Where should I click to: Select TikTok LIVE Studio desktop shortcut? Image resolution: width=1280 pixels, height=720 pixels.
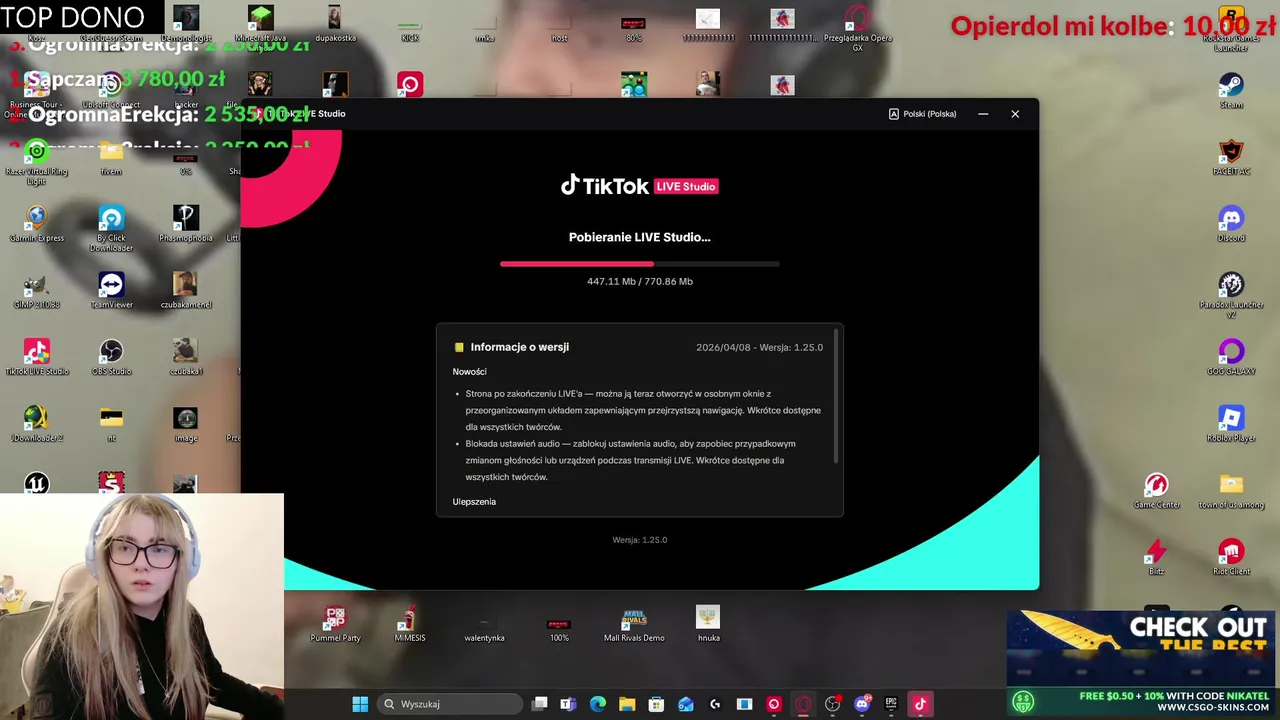coord(36,358)
